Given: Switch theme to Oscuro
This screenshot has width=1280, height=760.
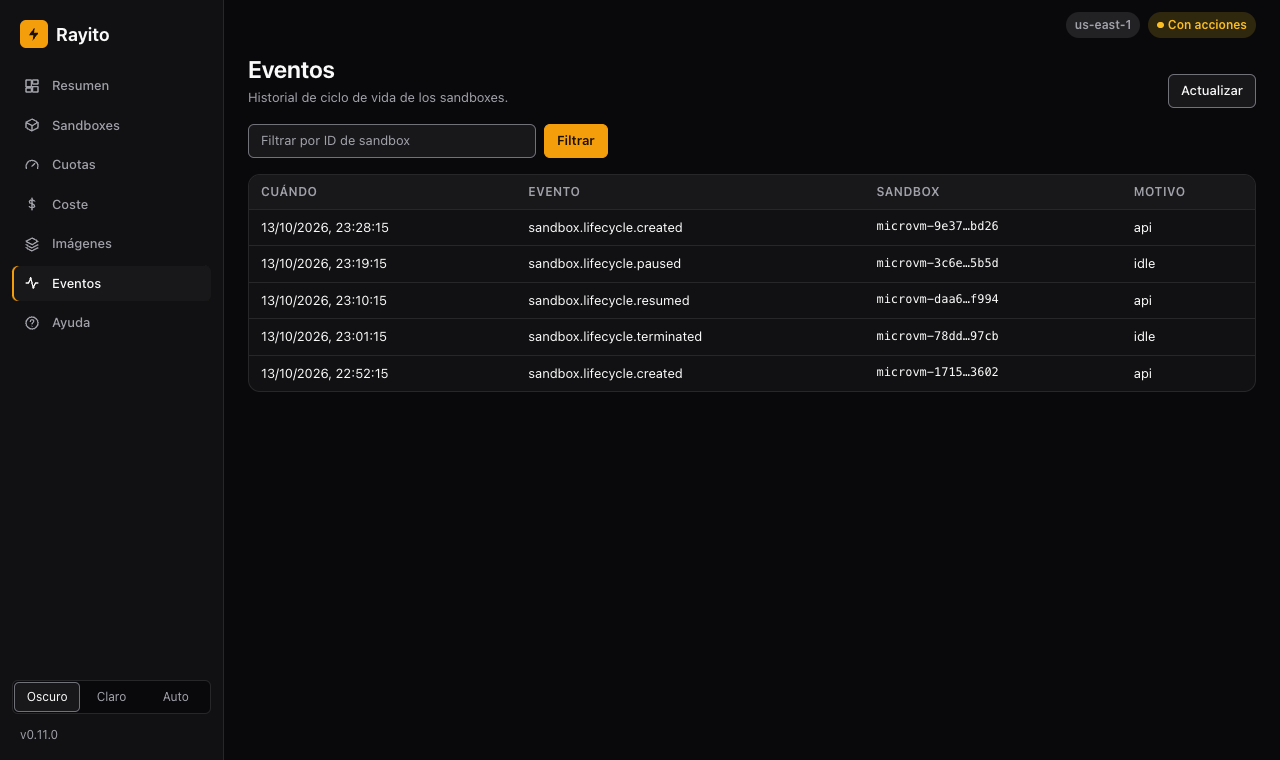Looking at the screenshot, I should [47, 697].
